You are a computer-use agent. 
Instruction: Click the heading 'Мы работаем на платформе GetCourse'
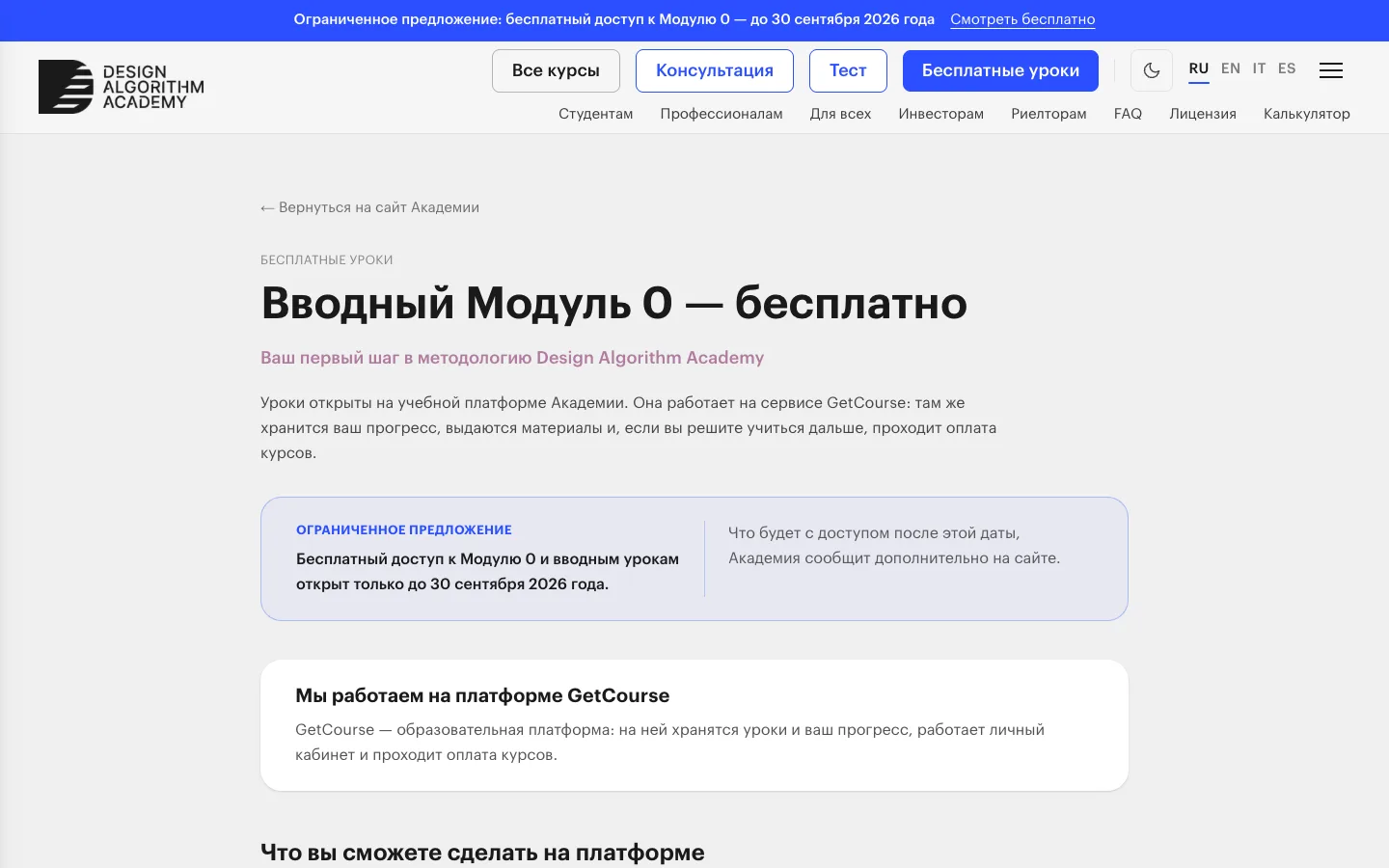pyautogui.click(x=482, y=695)
